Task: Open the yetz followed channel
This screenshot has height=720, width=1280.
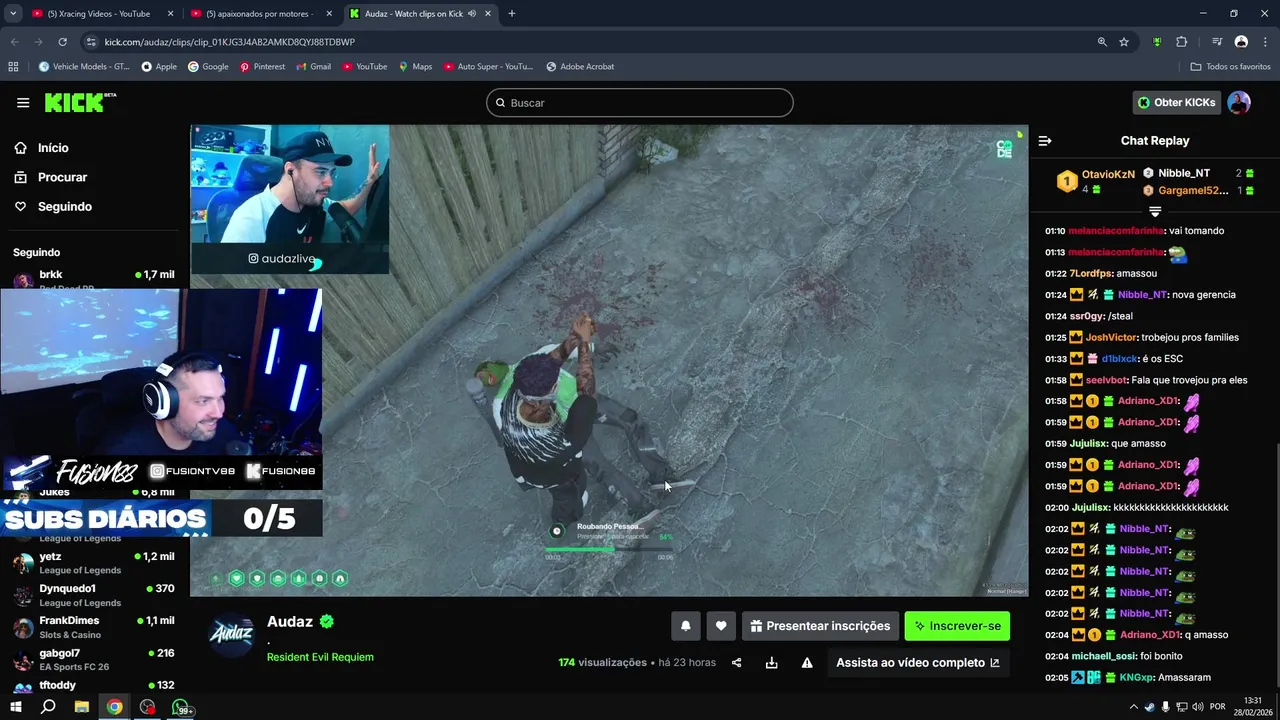Action: tap(95, 563)
